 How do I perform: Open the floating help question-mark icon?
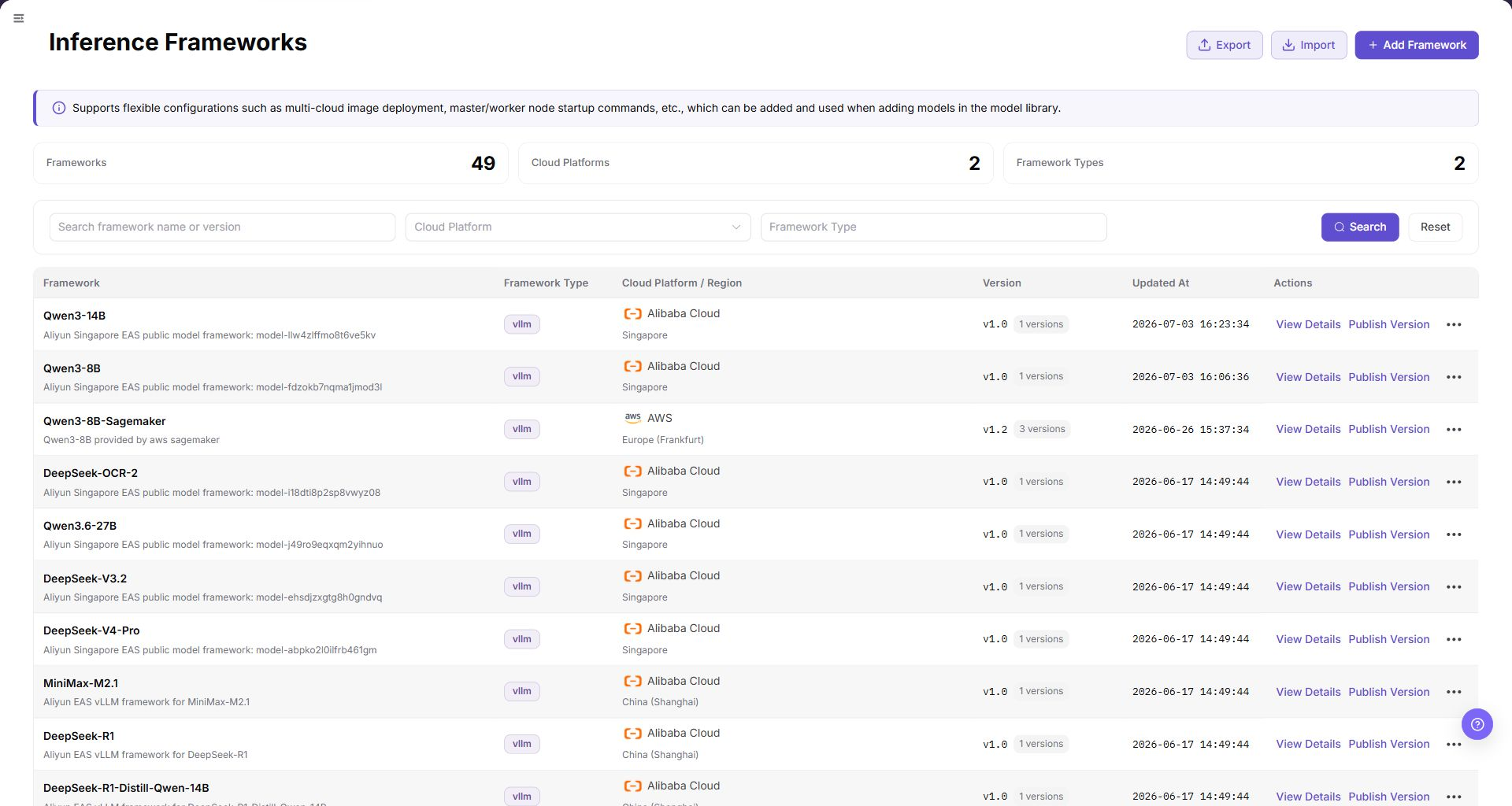1477,724
